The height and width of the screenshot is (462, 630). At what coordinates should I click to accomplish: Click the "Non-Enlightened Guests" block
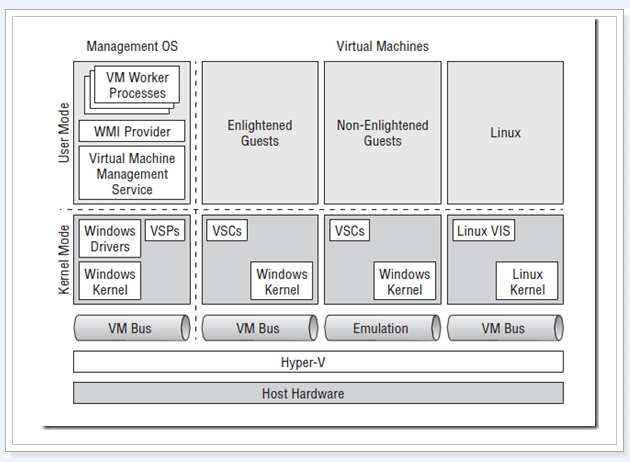click(x=382, y=133)
